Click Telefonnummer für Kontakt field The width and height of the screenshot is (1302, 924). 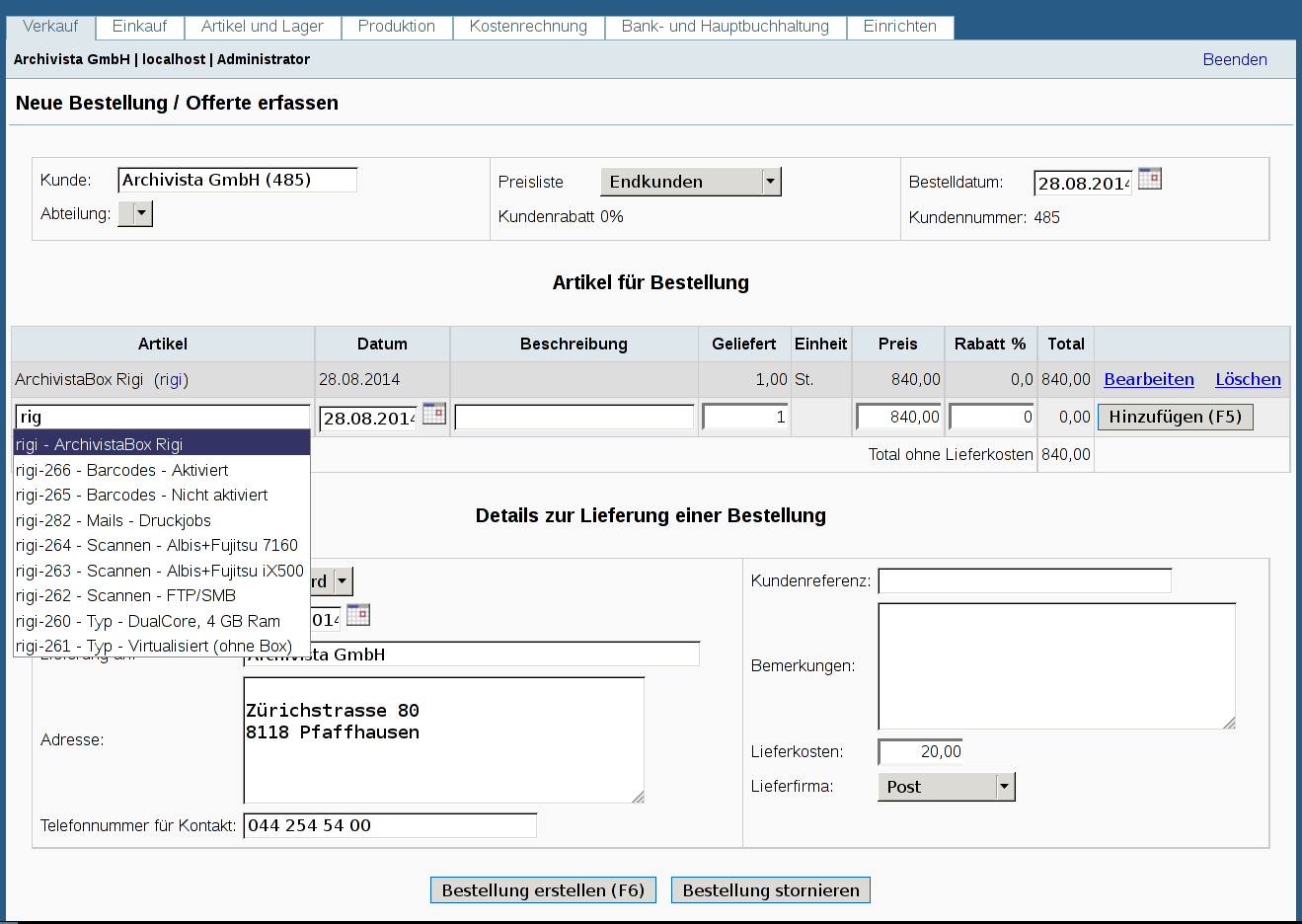[x=390, y=825]
